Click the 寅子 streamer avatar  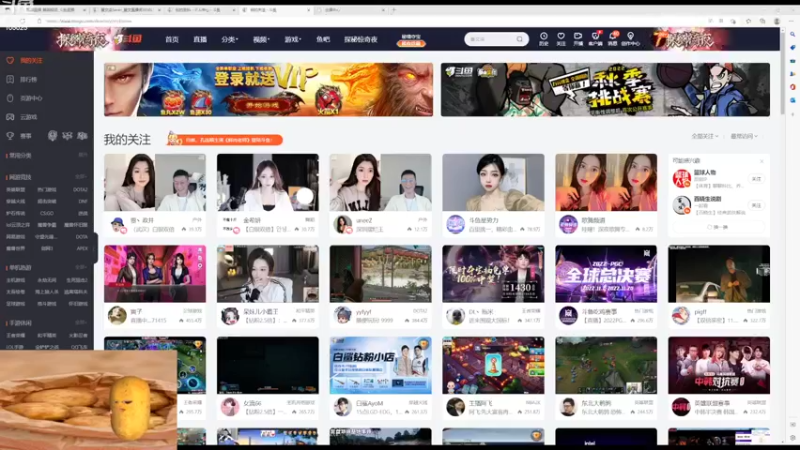(x=117, y=315)
